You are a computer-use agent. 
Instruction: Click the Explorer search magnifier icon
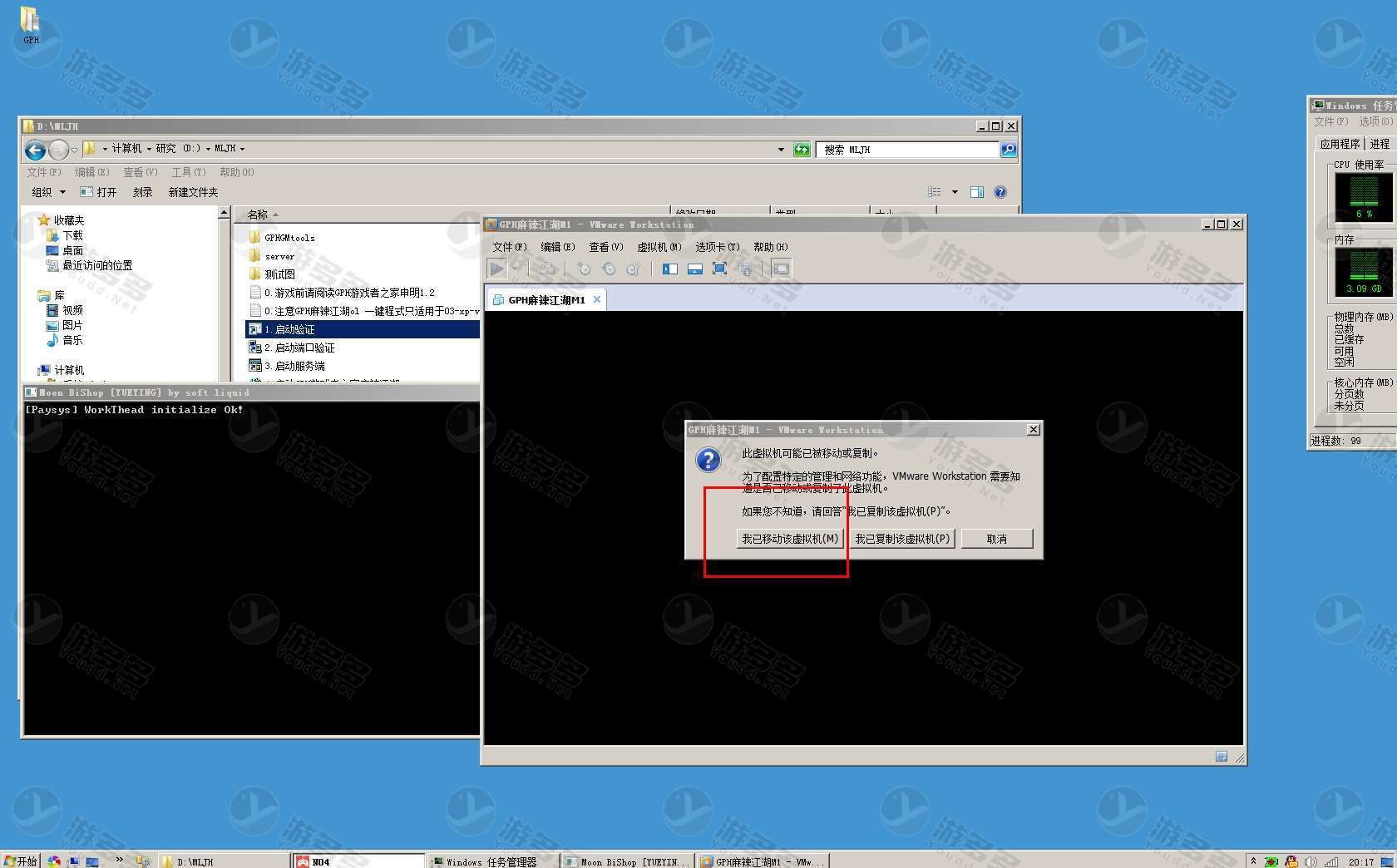pos(1009,150)
